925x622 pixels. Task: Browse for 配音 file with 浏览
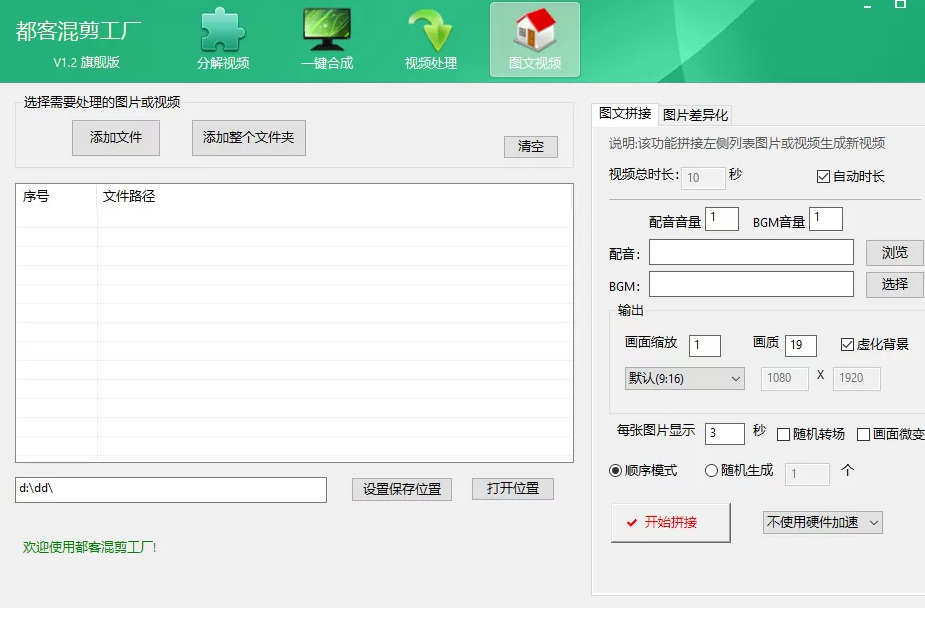click(894, 253)
